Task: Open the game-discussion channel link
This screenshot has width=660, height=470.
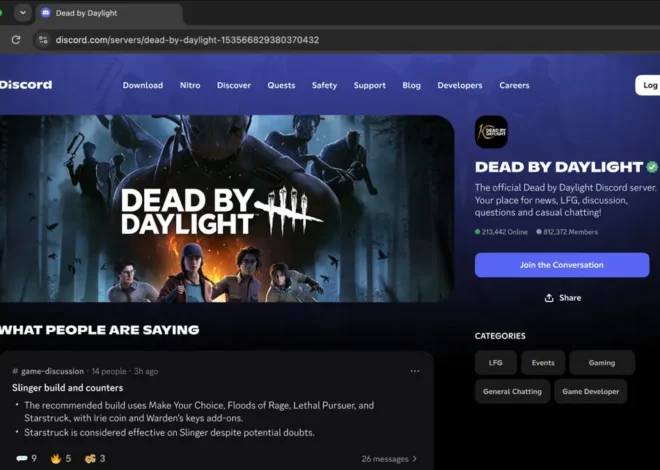Action: point(48,371)
